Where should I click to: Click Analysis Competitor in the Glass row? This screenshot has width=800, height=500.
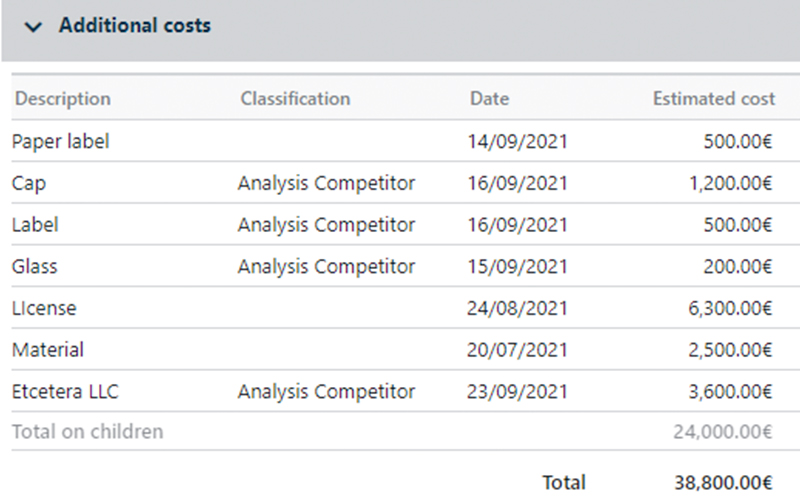click(326, 267)
